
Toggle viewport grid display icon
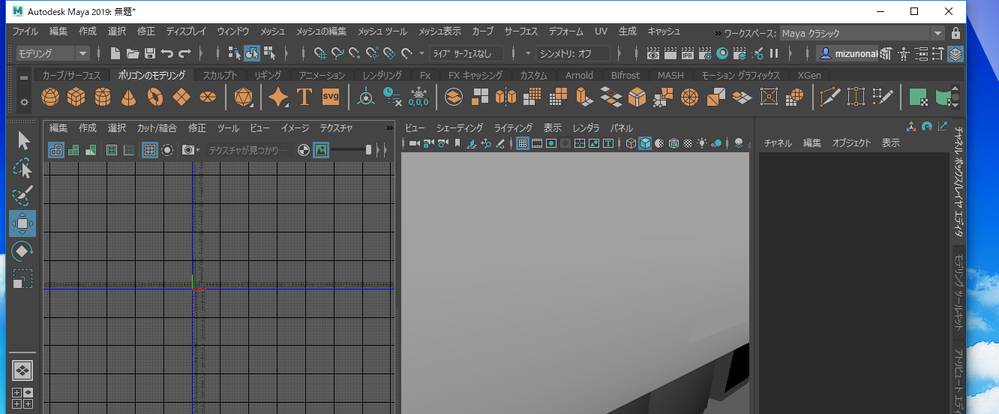(x=522, y=143)
